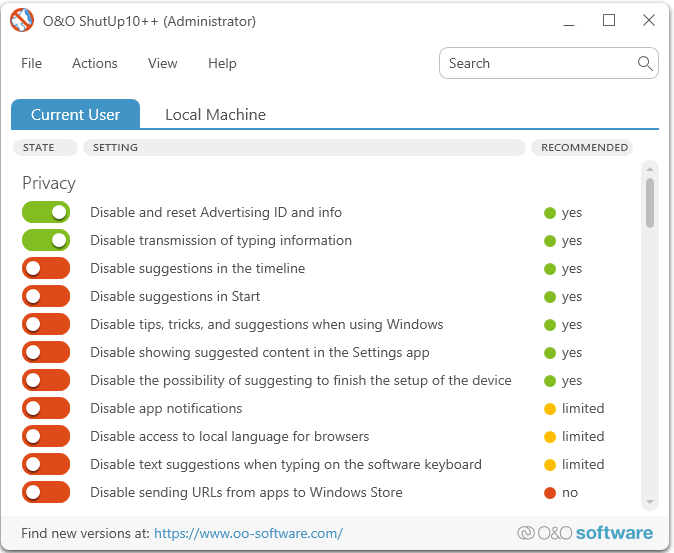Screen dimensions: 674x553
Task: Click the scrollbar down arrow
Action: coord(649,501)
